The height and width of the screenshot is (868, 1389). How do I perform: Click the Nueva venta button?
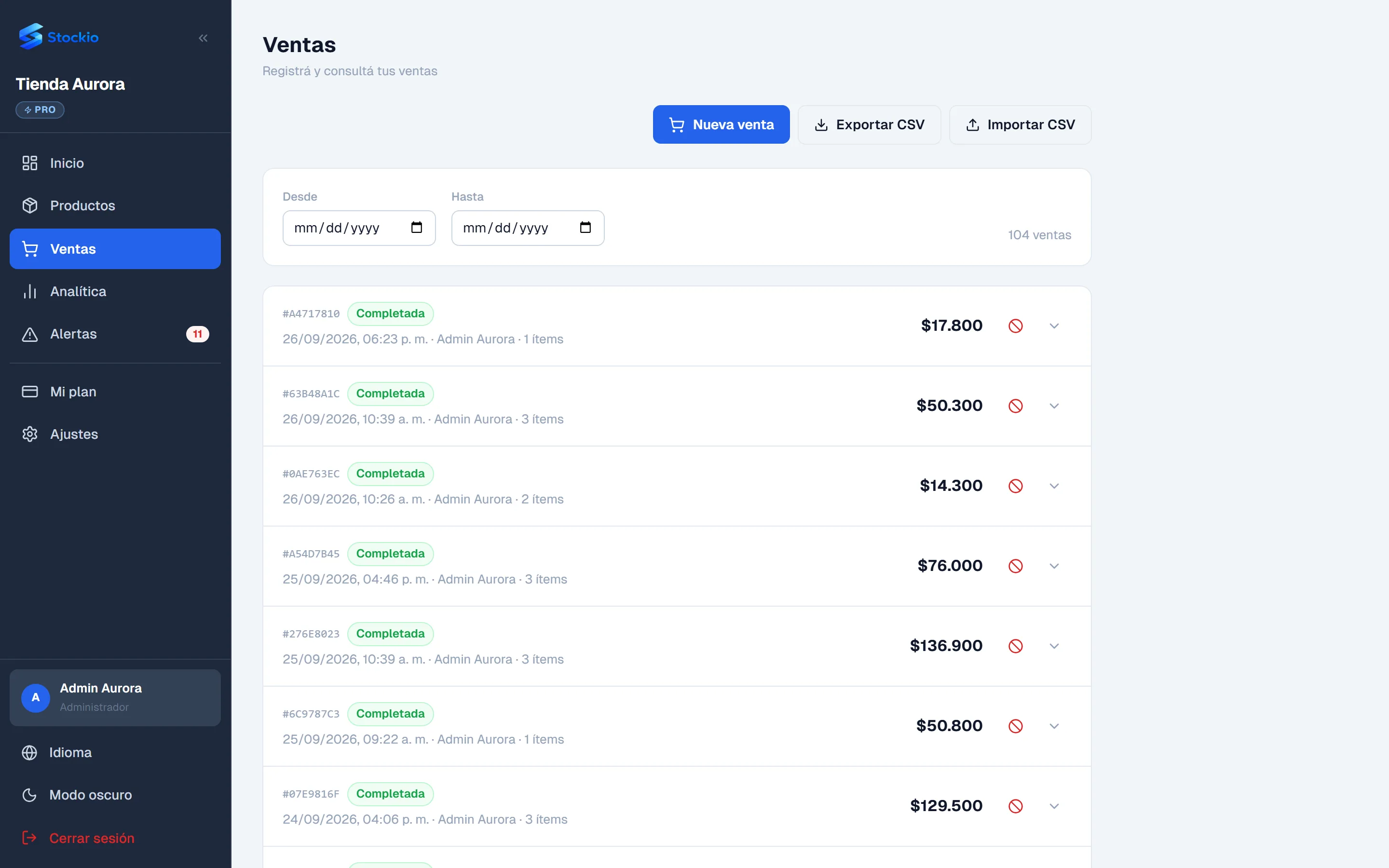721,124
